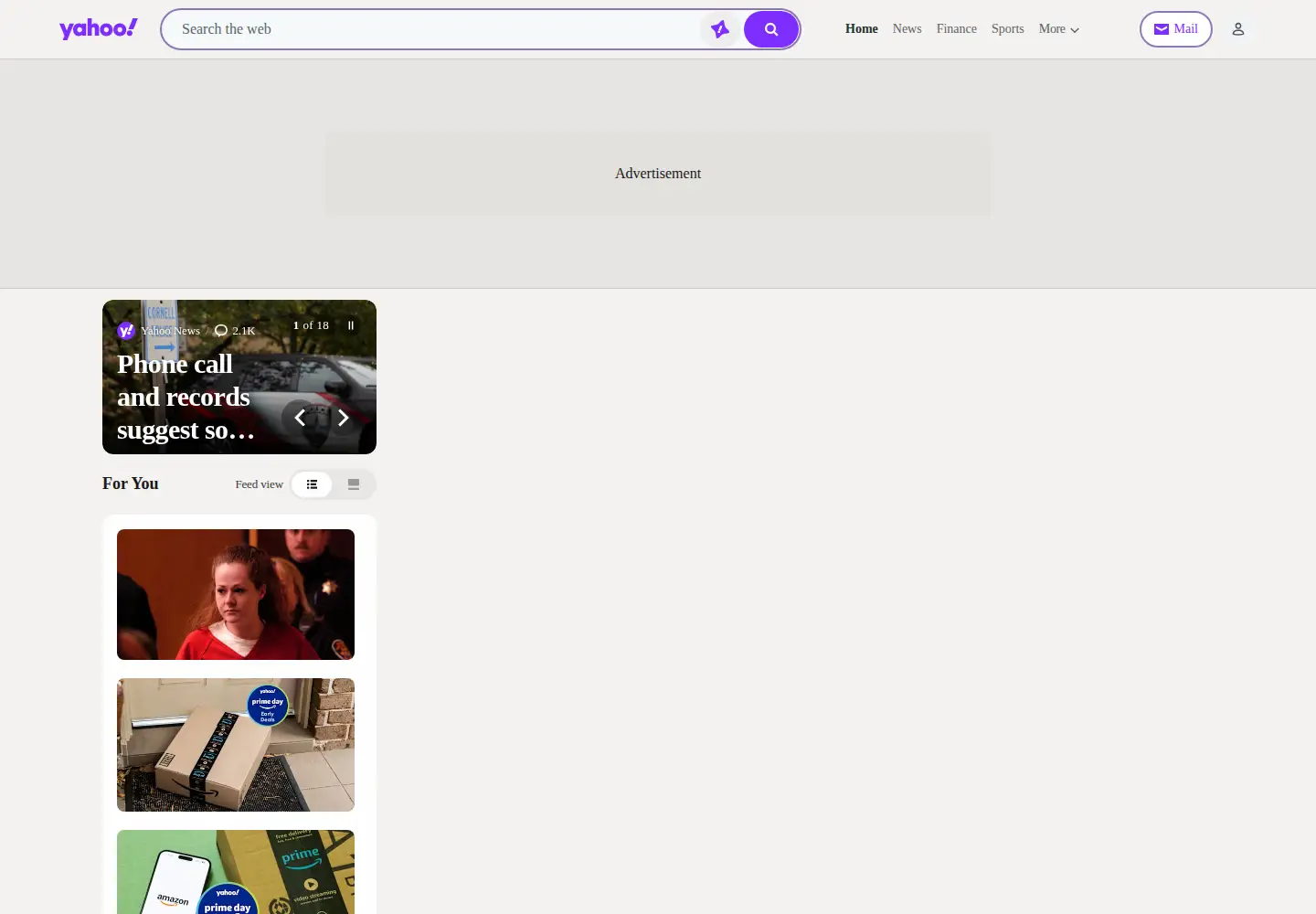Viewport: 1316px width, 914px height.
Task: Click the 'For You' heading
Action: pos(131,484)
